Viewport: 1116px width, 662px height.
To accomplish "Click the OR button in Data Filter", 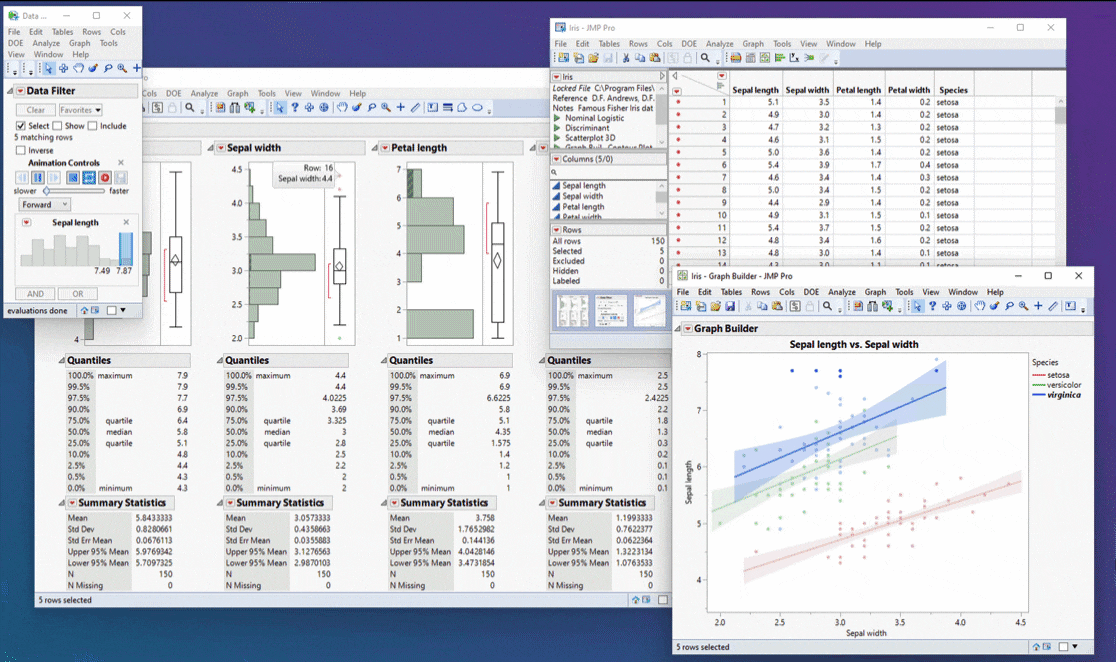I will point(77,294).
